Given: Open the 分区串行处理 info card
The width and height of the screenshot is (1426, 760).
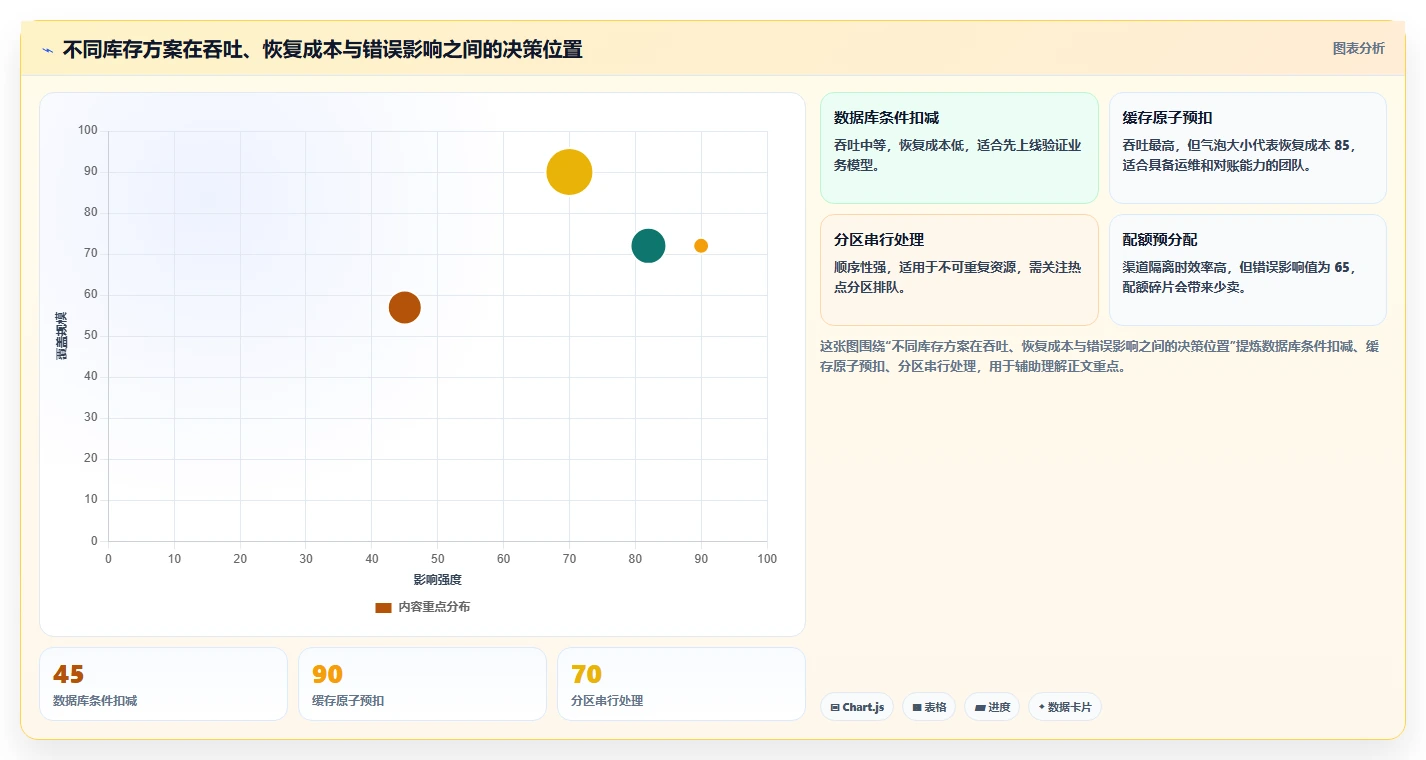Looking at the screenshot, I should click(959, 270).
